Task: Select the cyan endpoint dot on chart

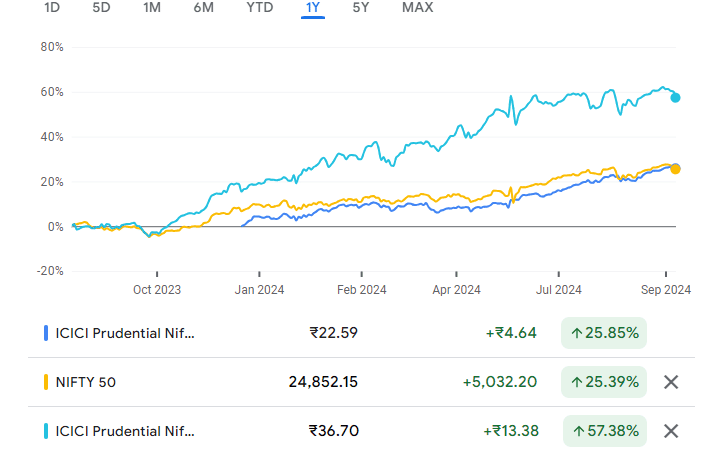Action: 675,97
